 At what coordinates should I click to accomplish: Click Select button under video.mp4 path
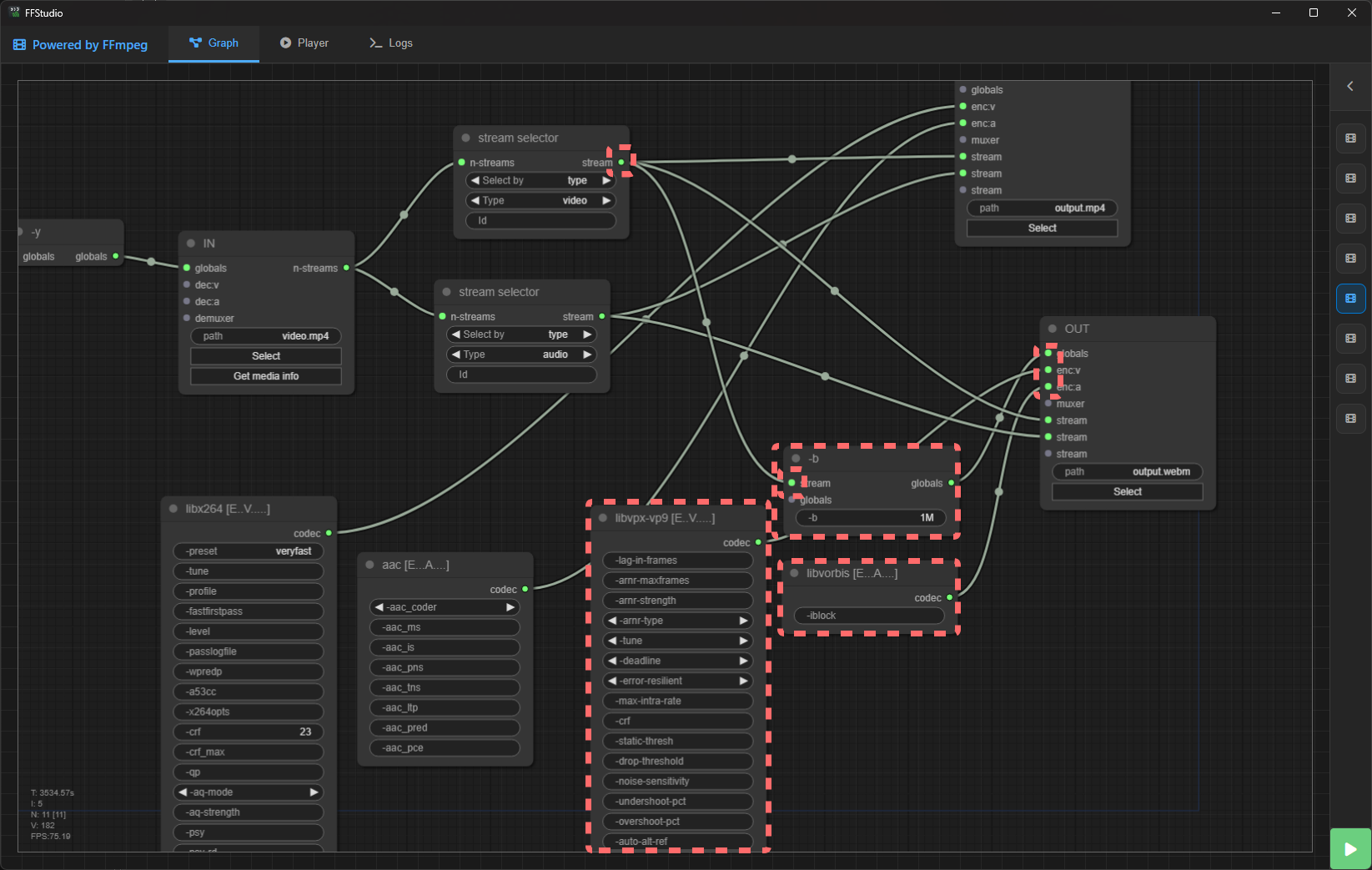click(x=266, y=356)
